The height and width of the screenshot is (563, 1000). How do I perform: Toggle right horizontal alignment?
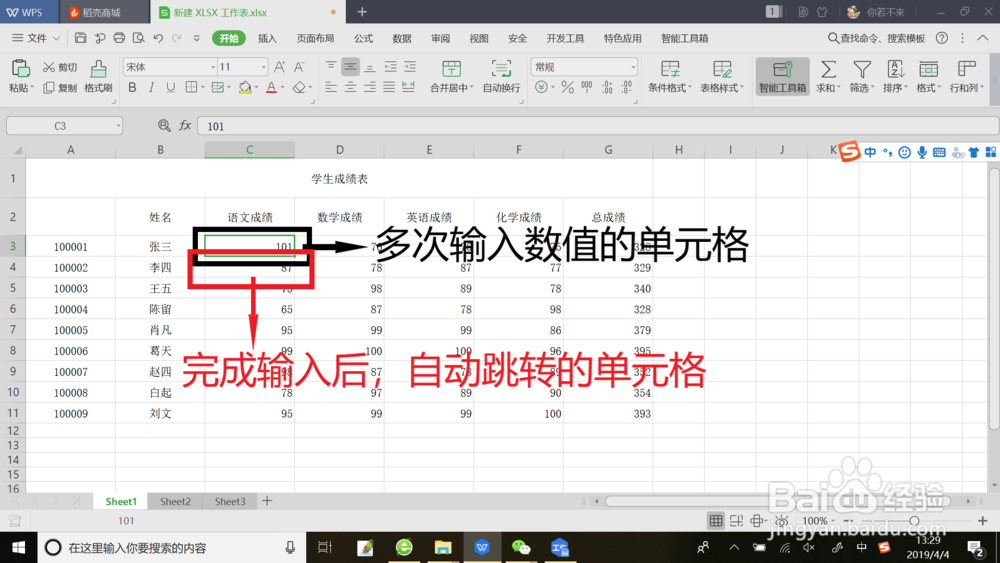point(370,87)
